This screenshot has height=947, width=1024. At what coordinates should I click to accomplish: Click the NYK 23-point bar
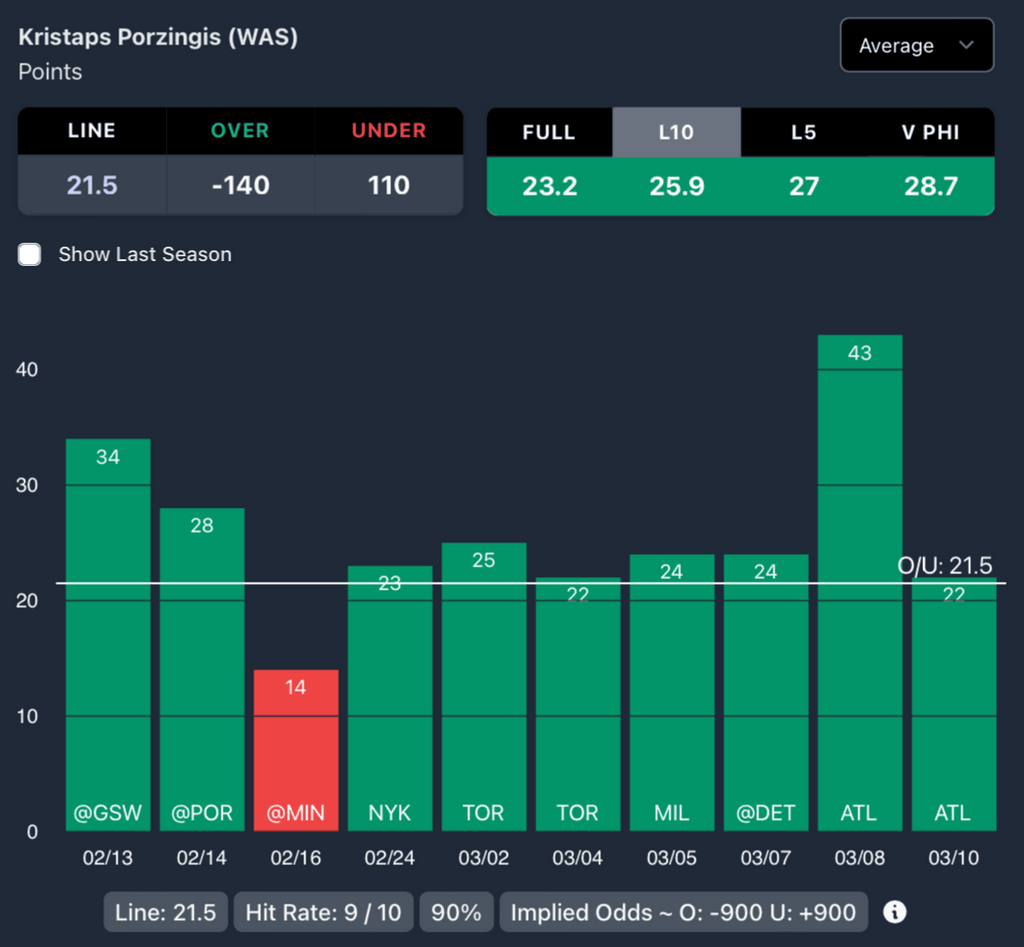[x=390, y=700]
